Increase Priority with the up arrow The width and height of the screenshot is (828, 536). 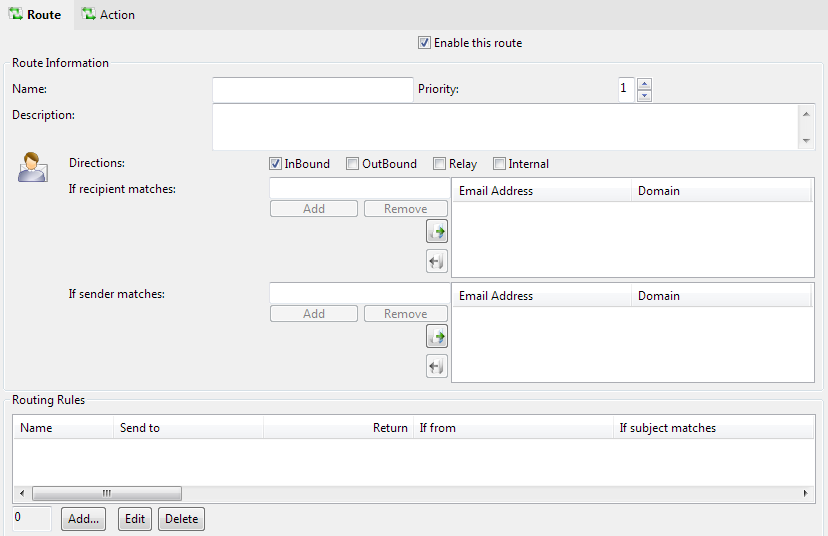point(644,84)
